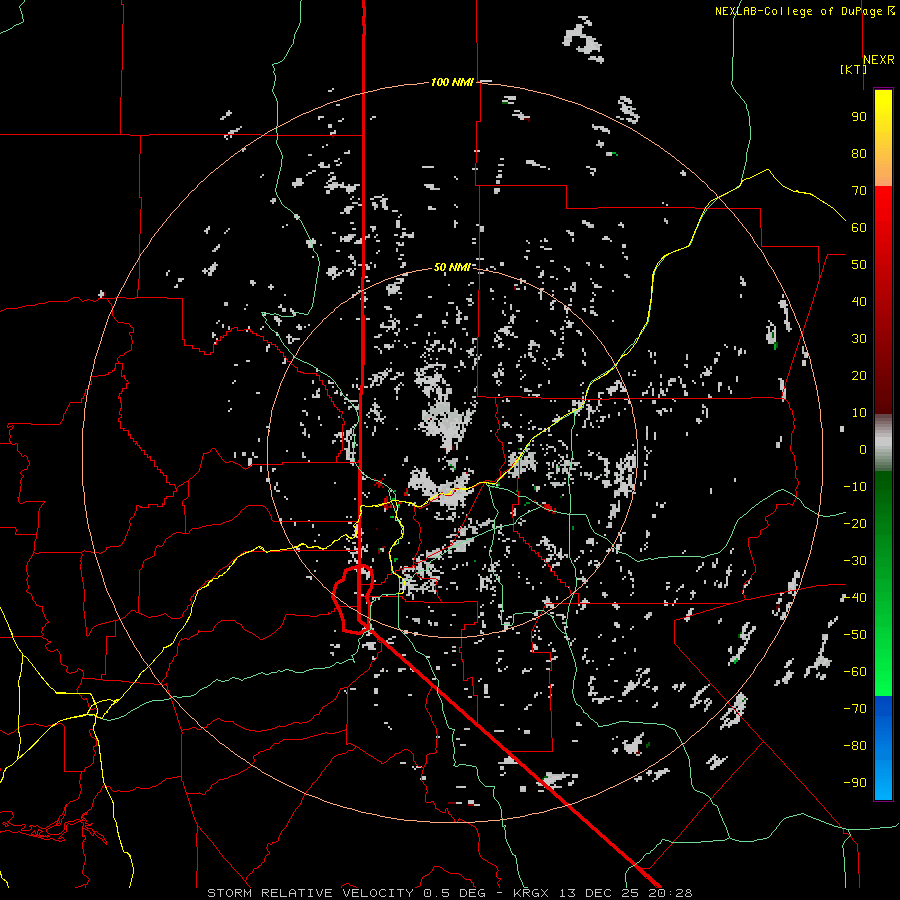Click the 13 DEC 25 20:28 timestamp

tap(625, 893)
